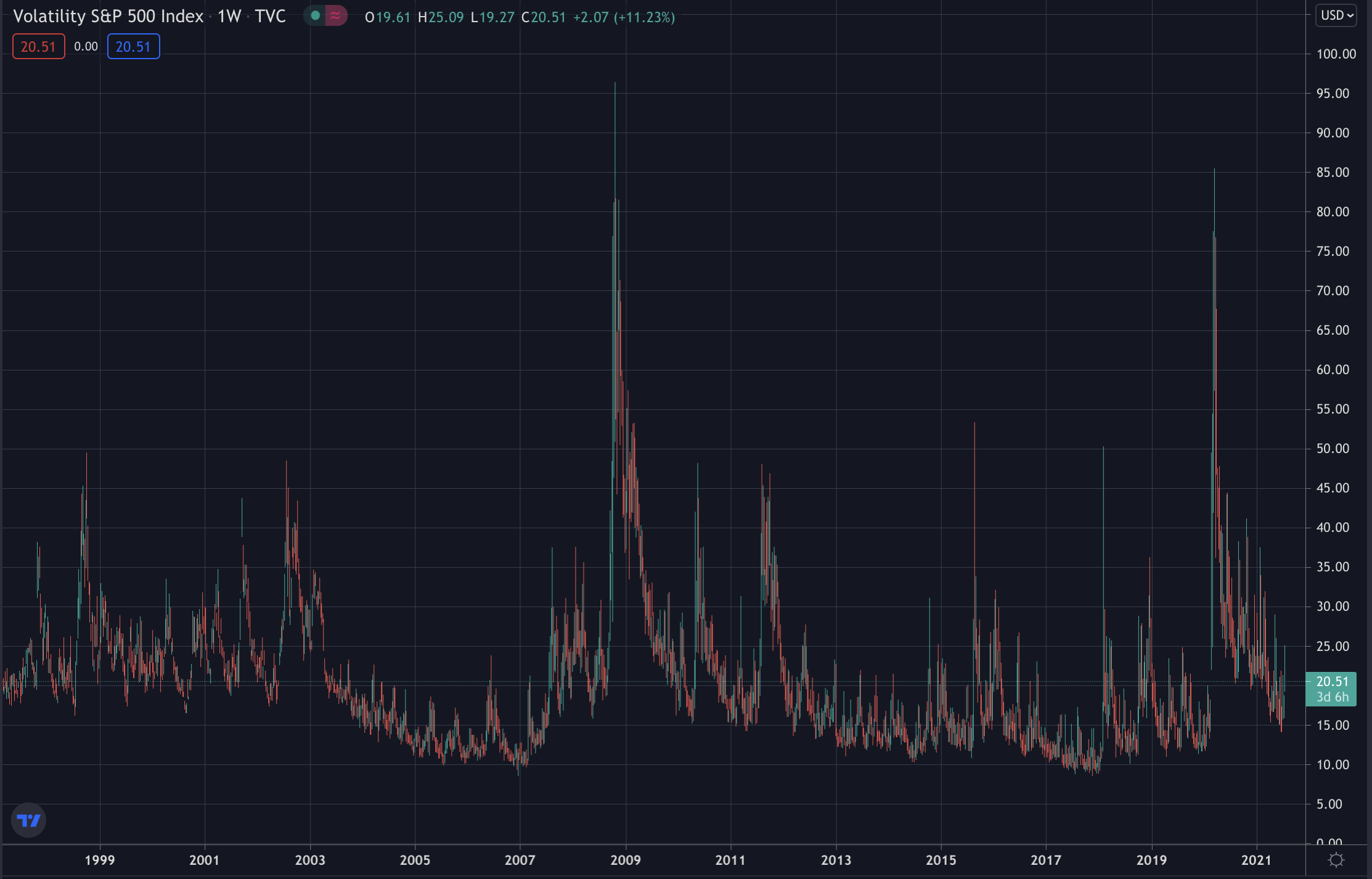The image size is (1372, 879).
Task: Click the 100.00 price axis label
Action: pos(1336,54)
